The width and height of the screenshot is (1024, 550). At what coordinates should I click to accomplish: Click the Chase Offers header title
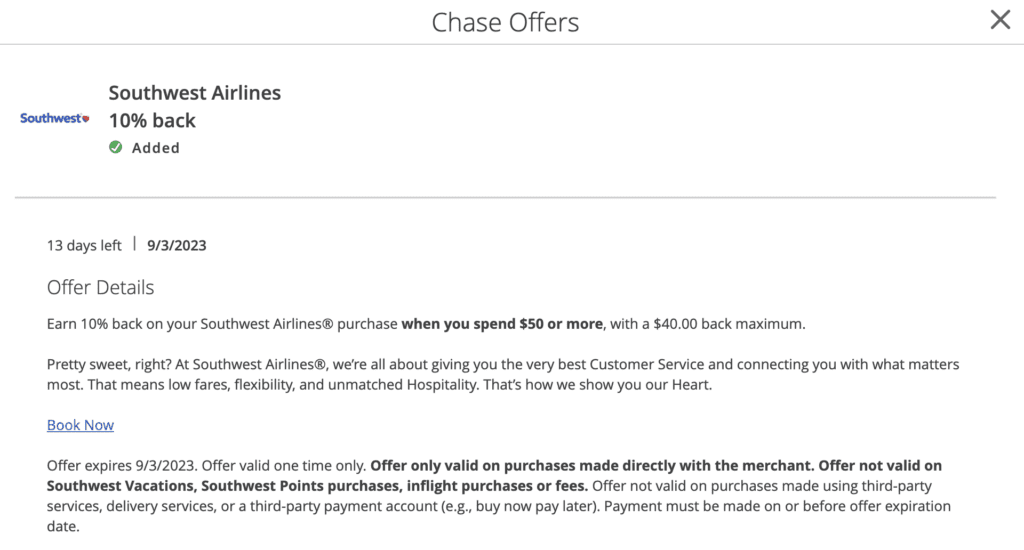[505, 22]
